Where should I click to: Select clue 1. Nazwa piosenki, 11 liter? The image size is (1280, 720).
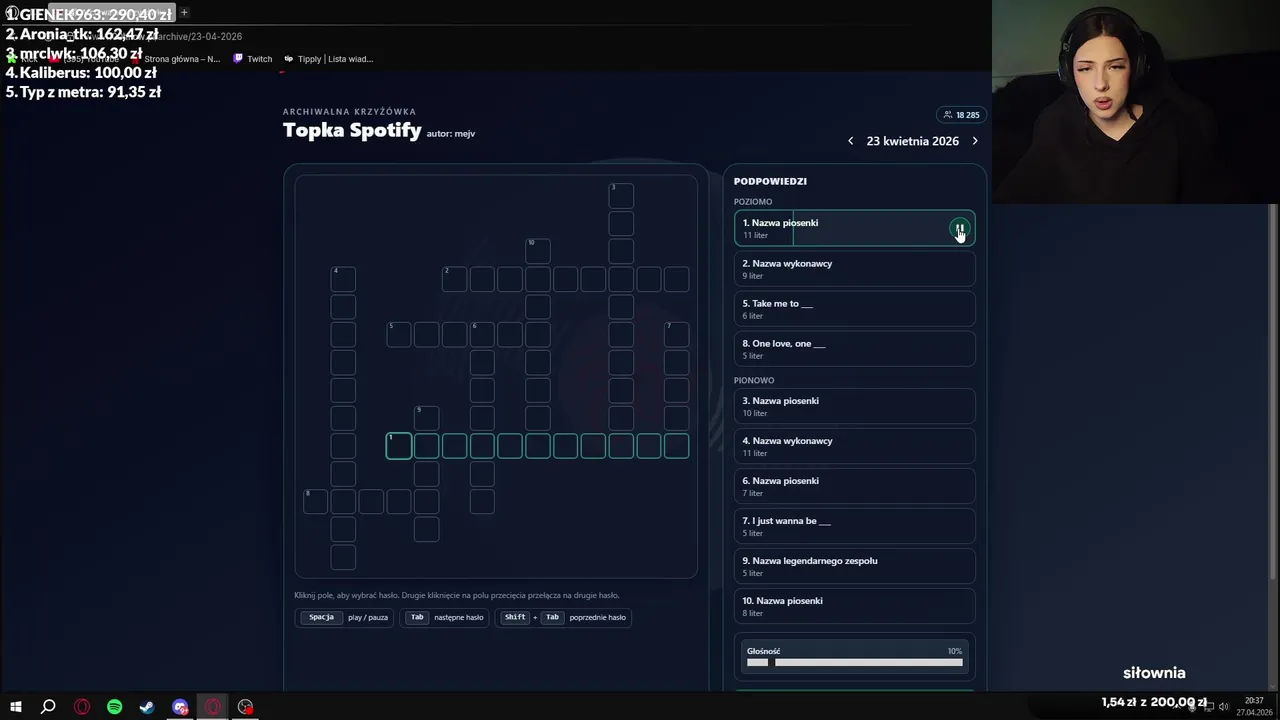click(854, 228)
